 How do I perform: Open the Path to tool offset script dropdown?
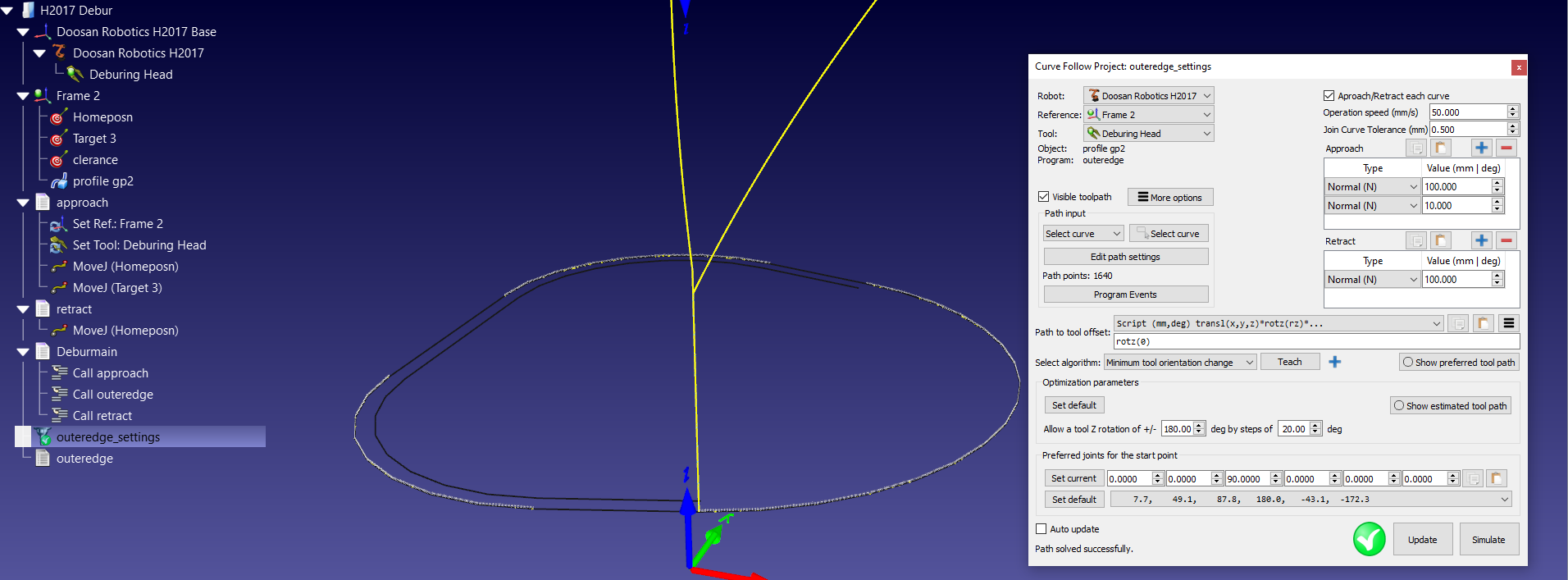tap(1279, 323)
